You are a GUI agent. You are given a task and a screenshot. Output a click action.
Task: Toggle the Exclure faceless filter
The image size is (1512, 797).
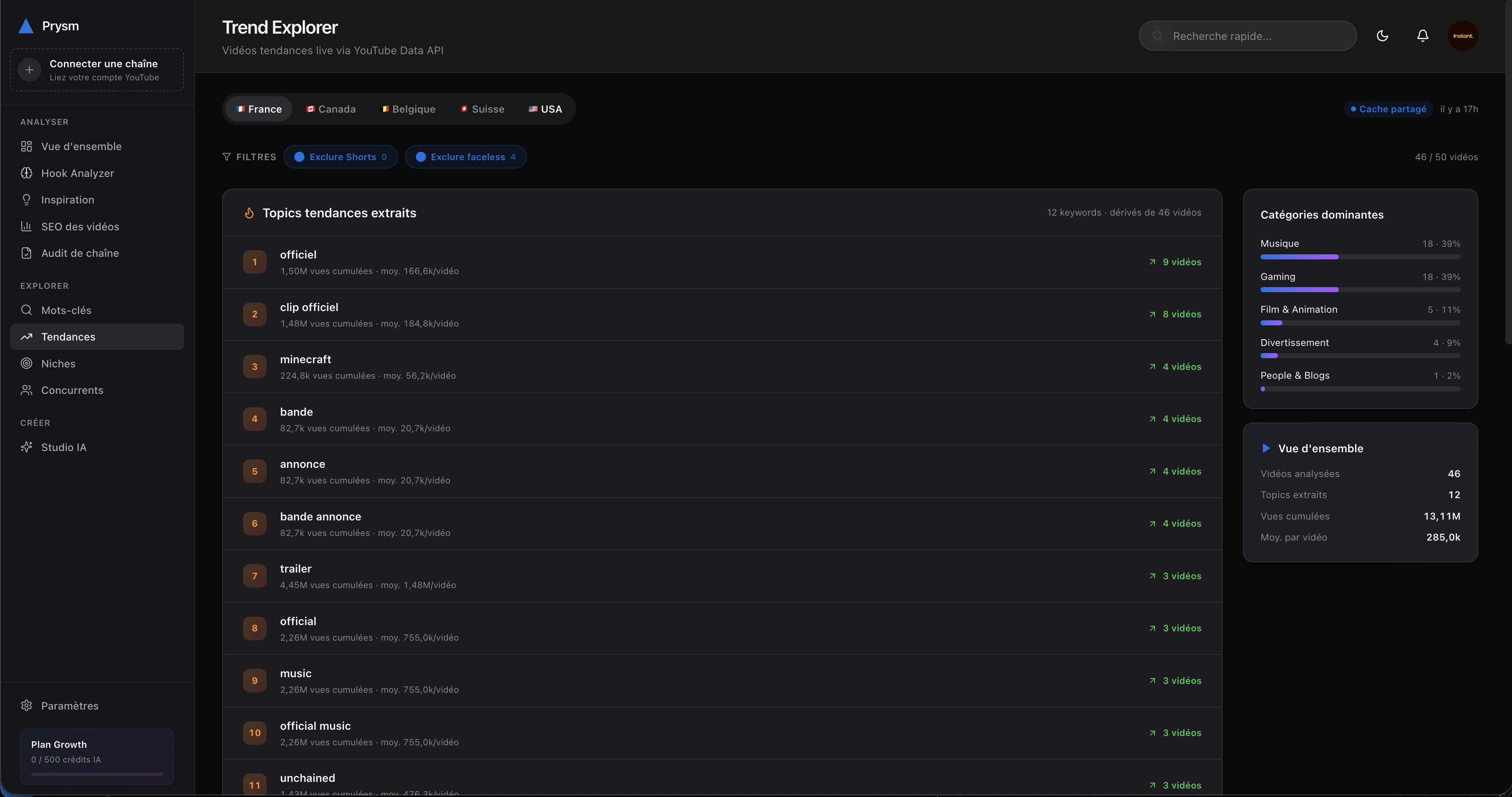click(x=465, y=157)
